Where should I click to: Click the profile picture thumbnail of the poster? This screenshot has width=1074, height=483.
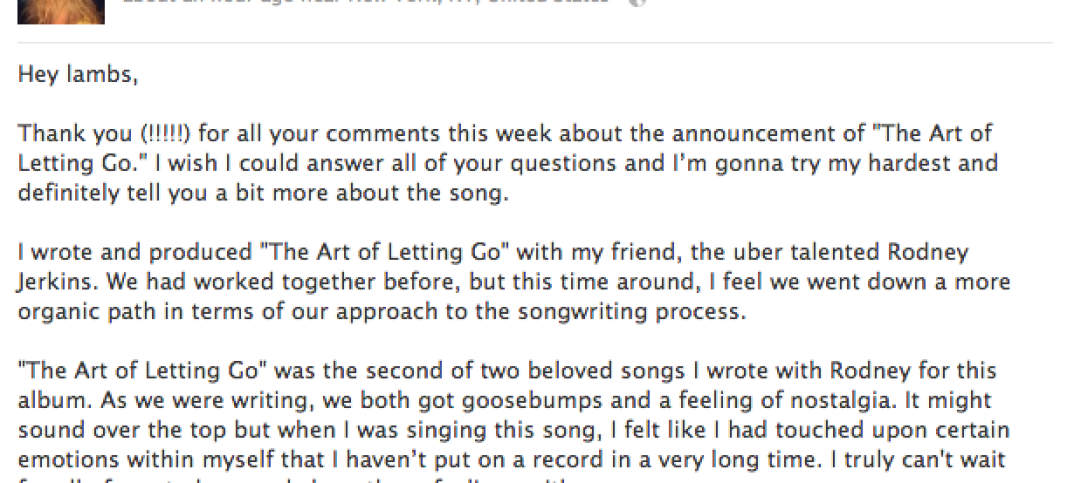(x=45, y=9)
